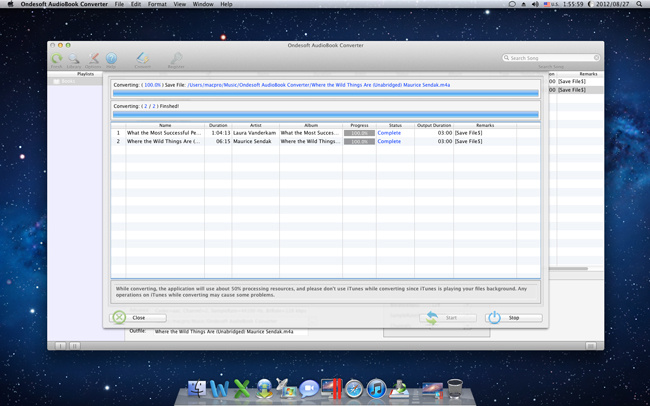Open Finder from the Dock

pyautogui.click(x=197, y=389)
